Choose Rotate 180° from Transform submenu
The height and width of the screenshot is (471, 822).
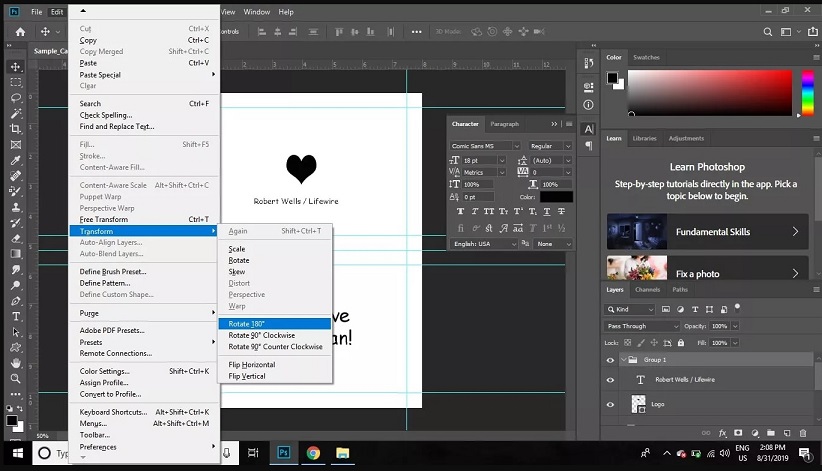click(275, 324)
